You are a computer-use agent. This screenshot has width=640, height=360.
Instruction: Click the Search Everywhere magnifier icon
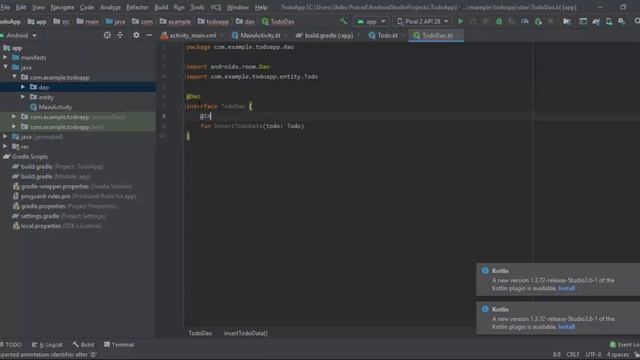pos(637,21)
